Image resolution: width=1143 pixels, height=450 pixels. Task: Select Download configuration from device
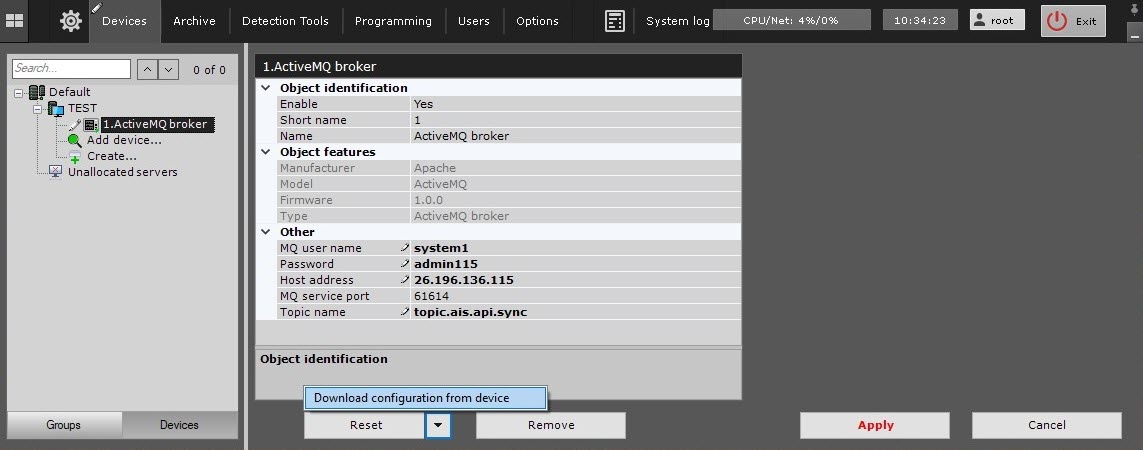tap(425, 398)
